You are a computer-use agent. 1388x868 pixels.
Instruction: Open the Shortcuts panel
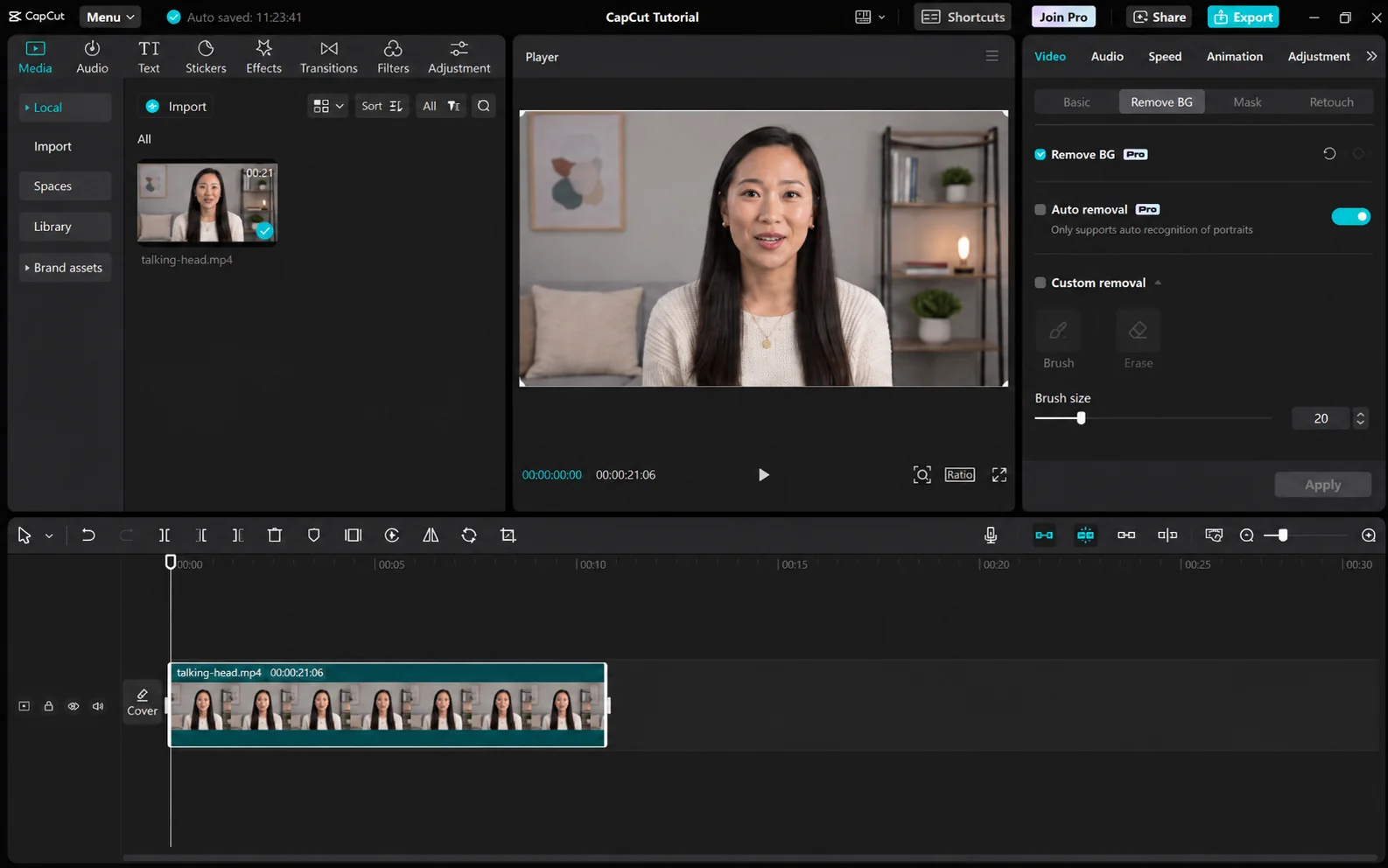pos(963,17)
